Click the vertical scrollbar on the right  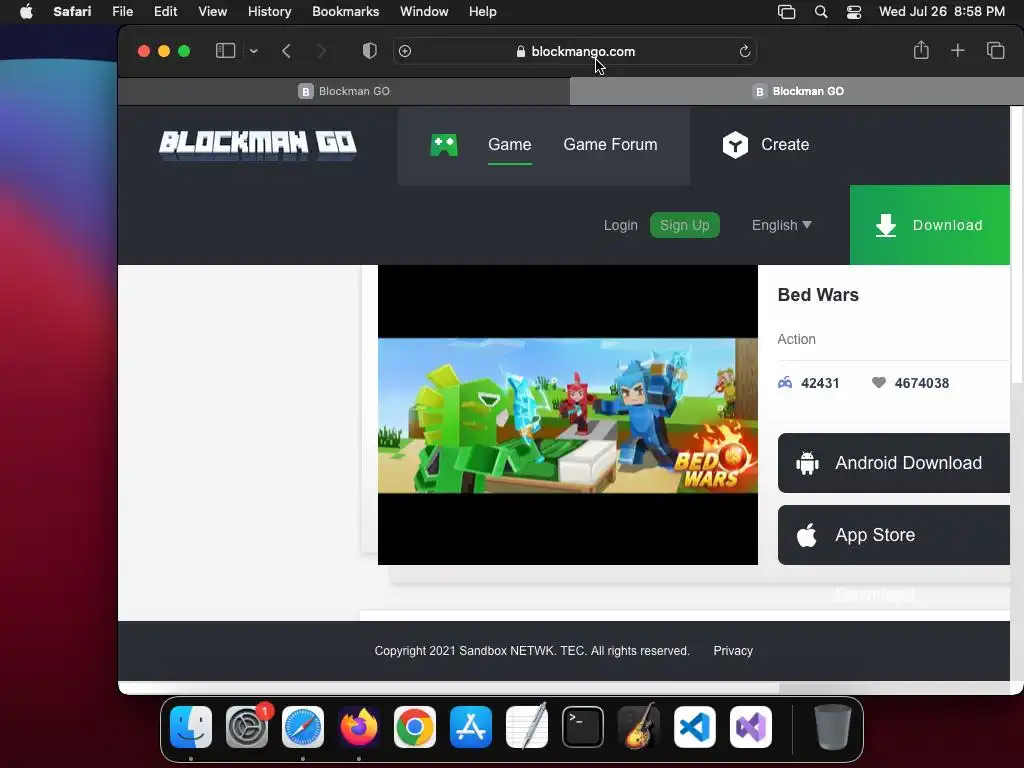pyautogui.click(x=1017, y=245)
